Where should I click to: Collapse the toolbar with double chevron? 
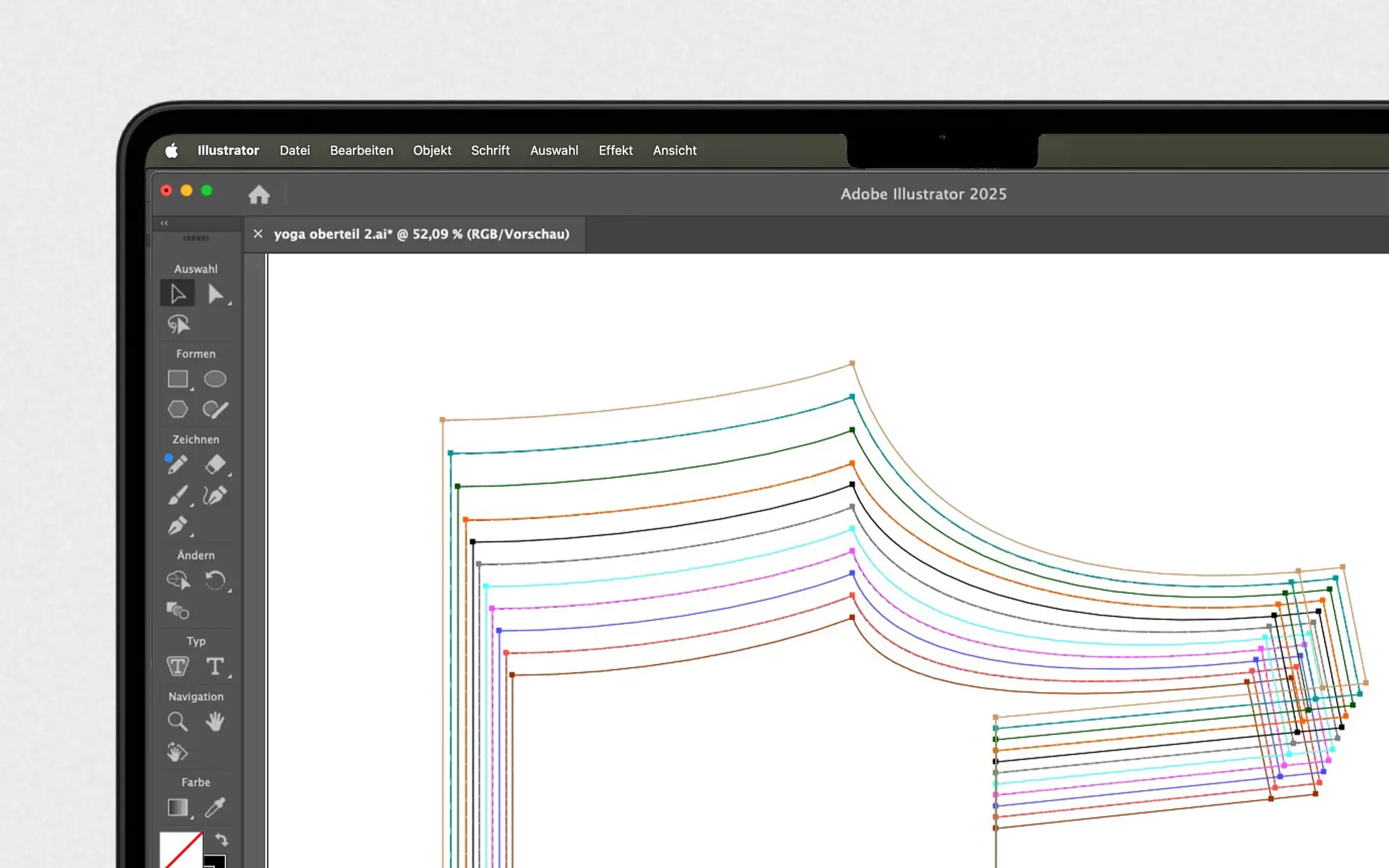164,223
